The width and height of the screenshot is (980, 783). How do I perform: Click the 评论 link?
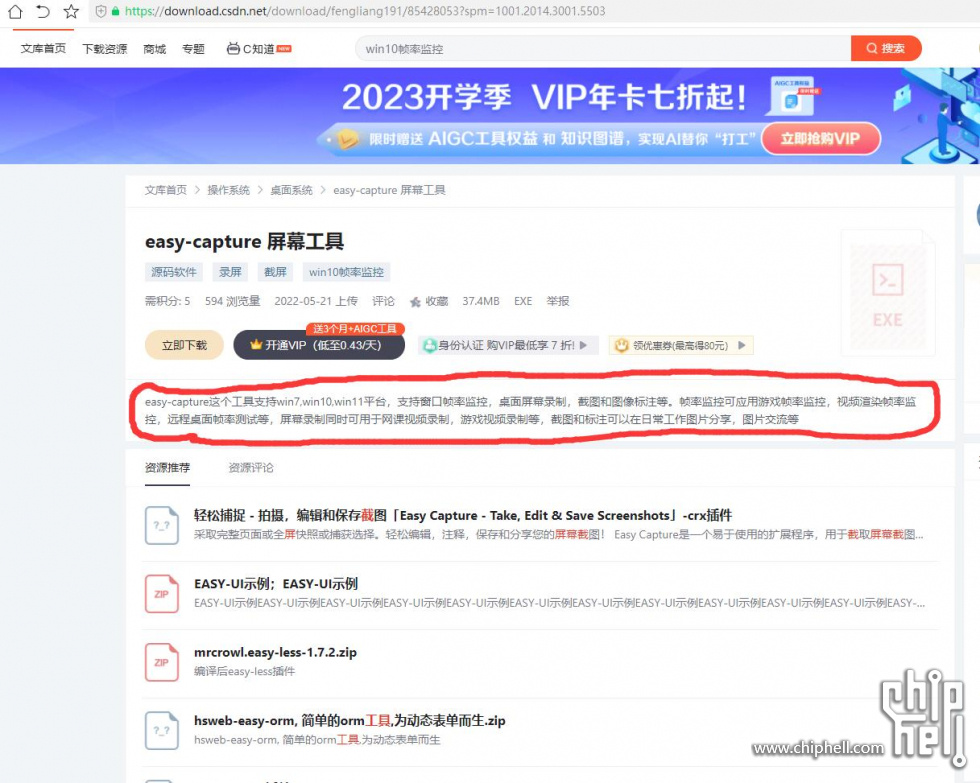pos(383,301)
